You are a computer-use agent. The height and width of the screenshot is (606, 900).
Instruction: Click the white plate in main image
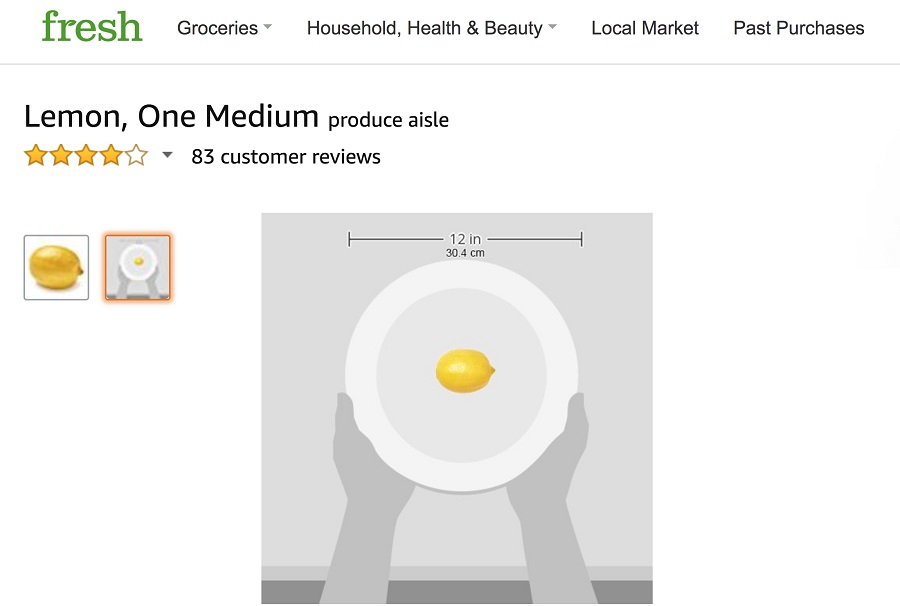tap(461, 377)
